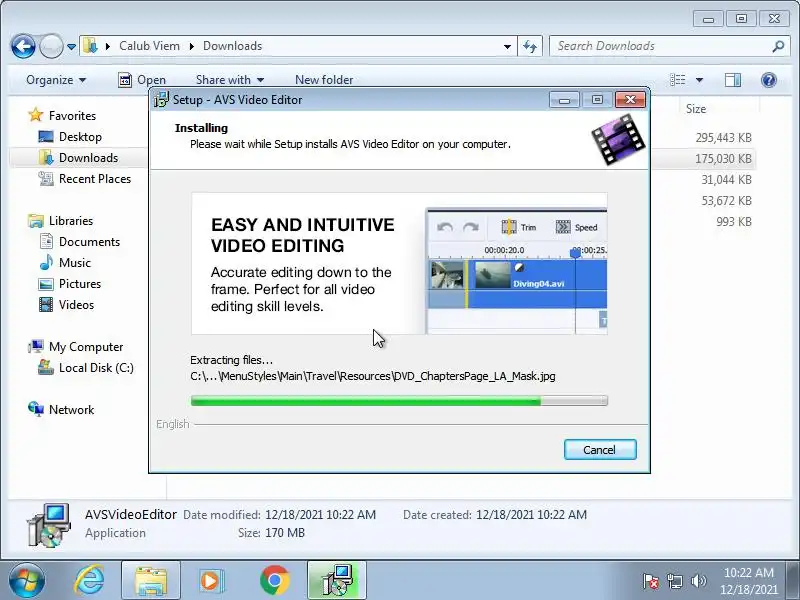
Task: Click the Back arrow in Explorer
Action: 23,47
